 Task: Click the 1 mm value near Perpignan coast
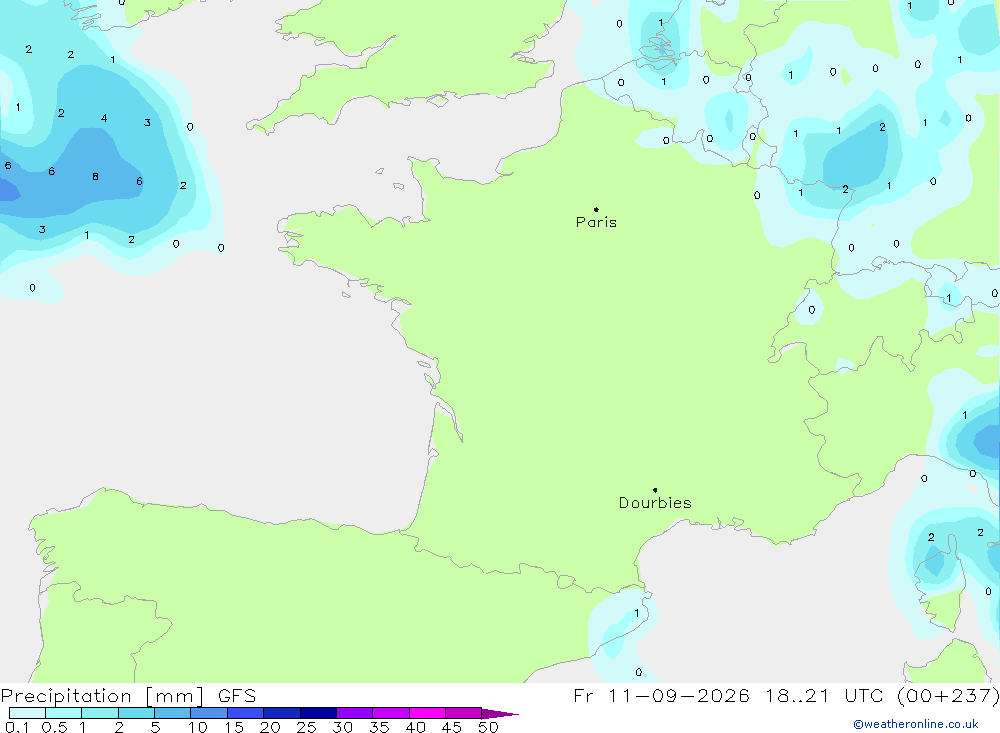(636, 613)
